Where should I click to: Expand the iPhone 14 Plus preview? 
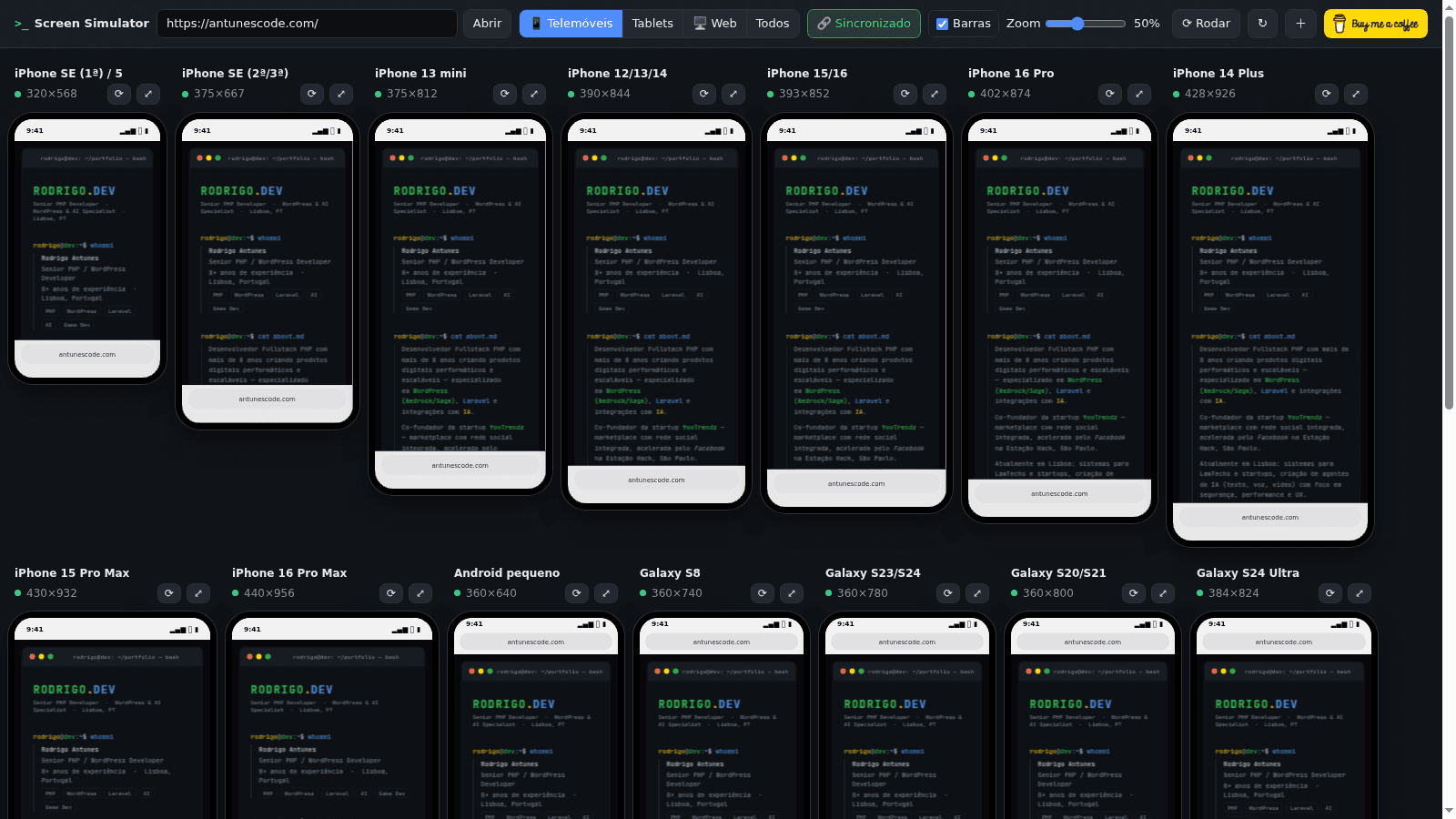coord(1356,94)
